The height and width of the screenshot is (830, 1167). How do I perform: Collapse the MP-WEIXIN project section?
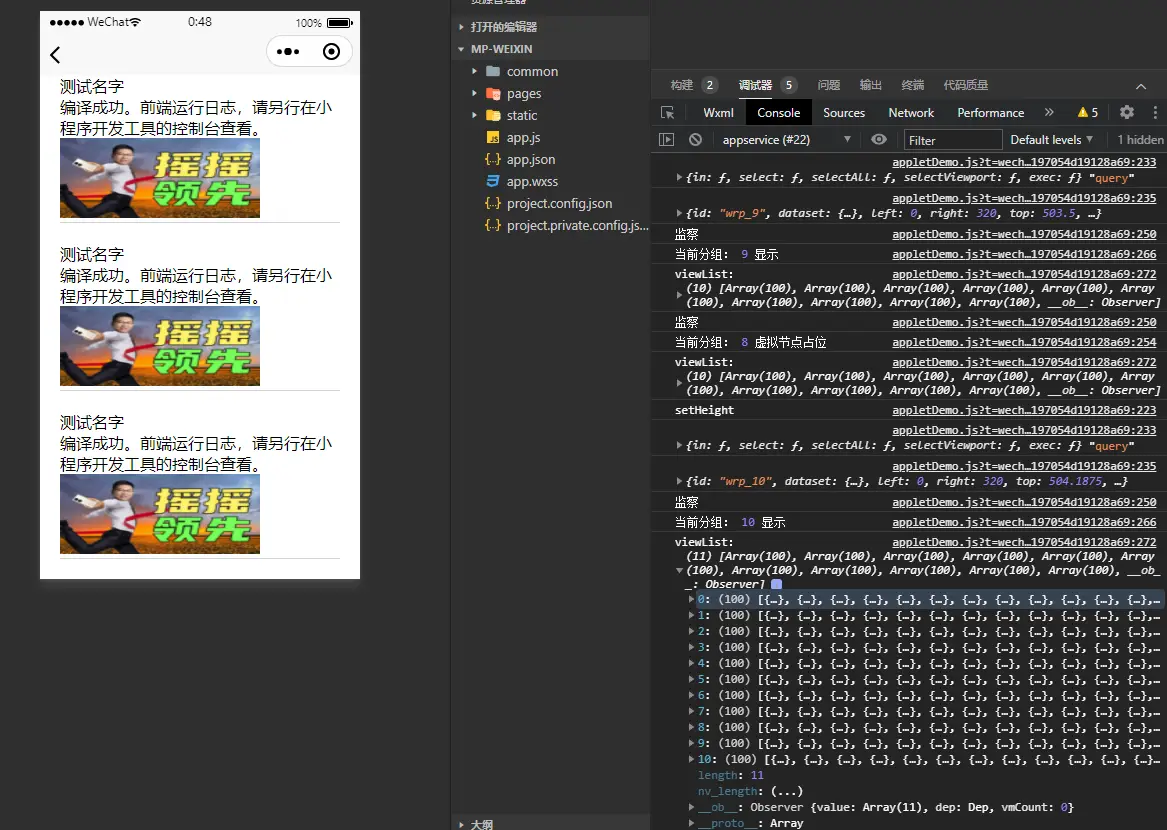(461, 49)
